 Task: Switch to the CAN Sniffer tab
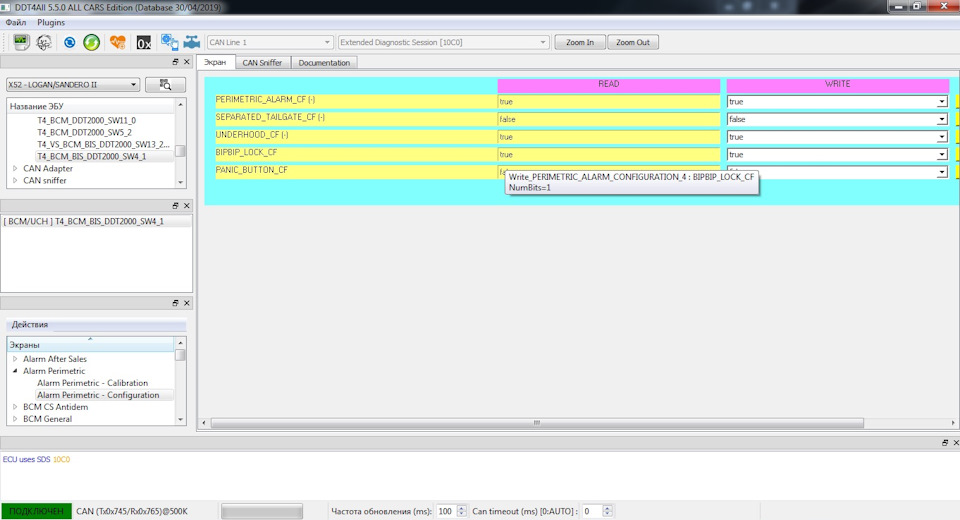262,62
